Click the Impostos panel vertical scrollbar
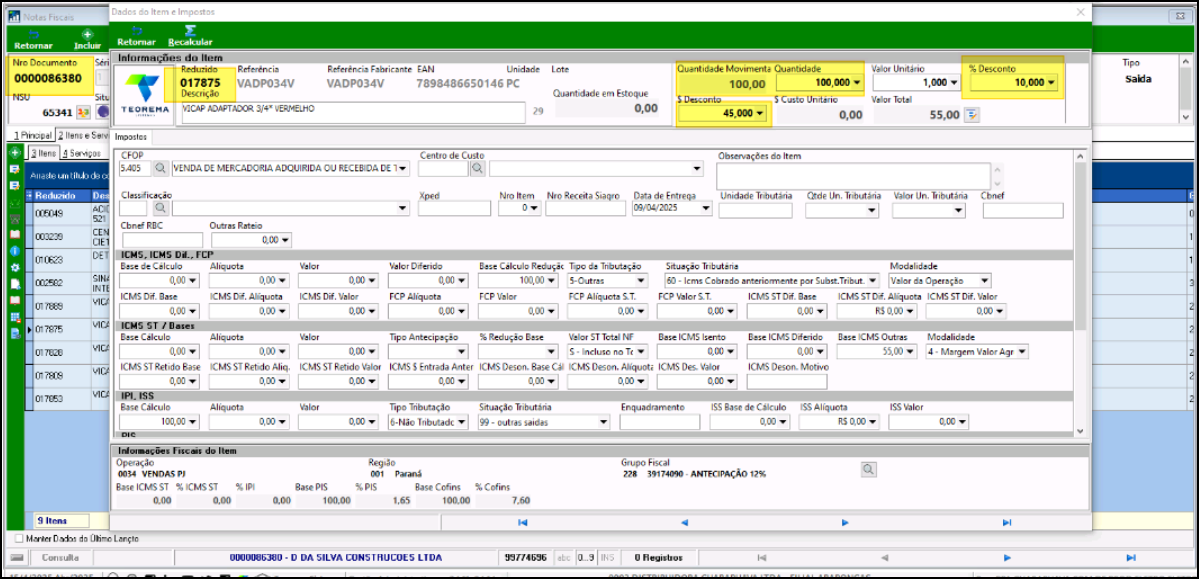The image size is (1199, 579). pos(1080,294)
